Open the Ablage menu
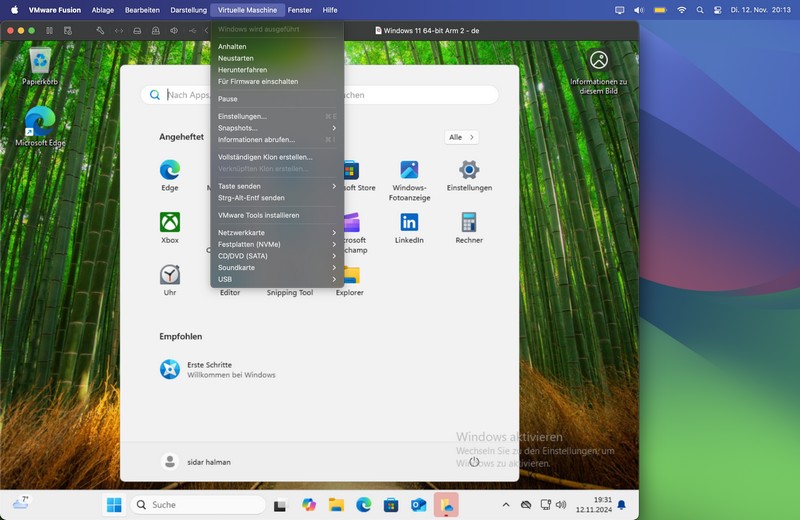800x520 pixels. (x=103, y=10)
